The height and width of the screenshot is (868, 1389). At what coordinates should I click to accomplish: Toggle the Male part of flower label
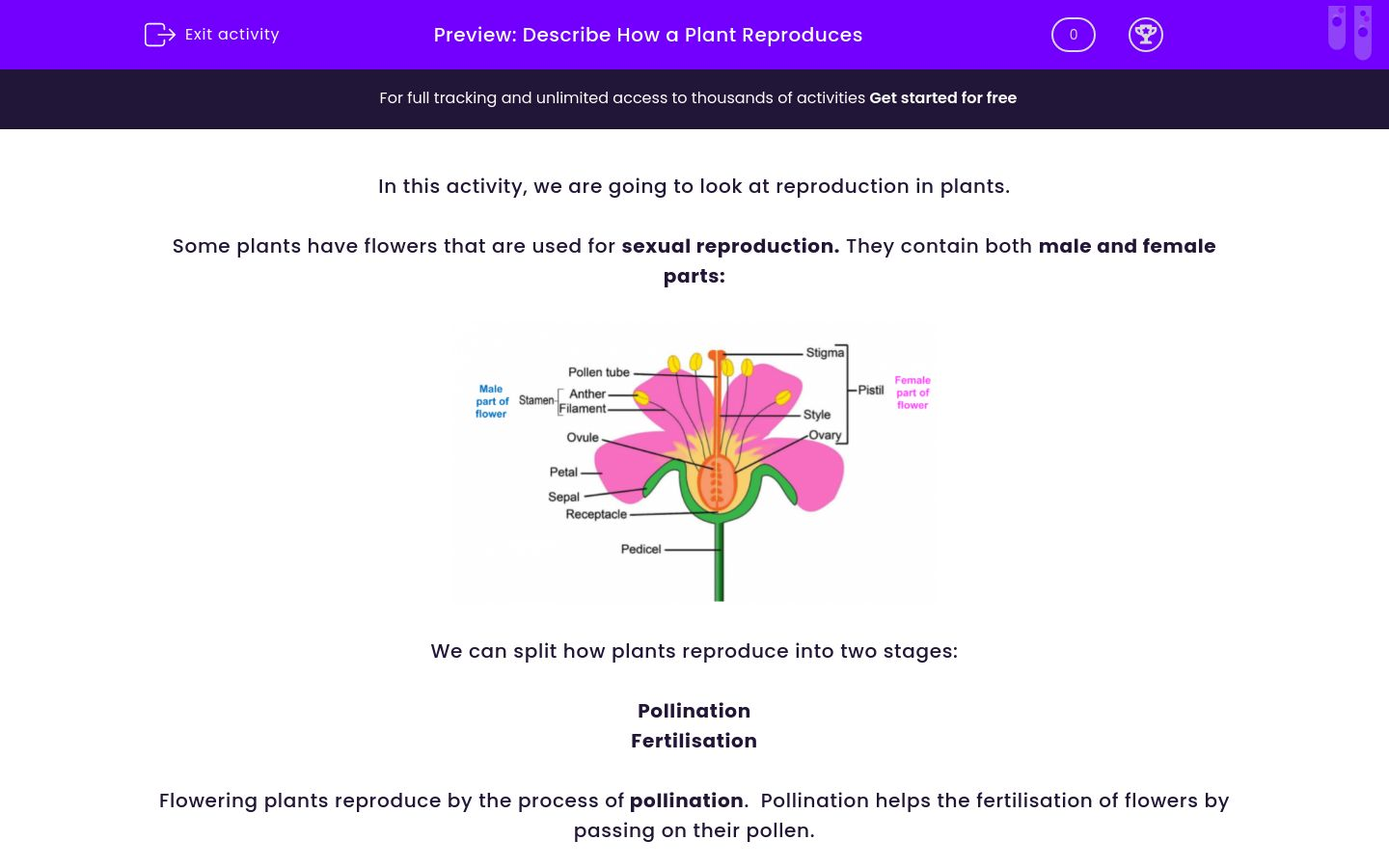point(491,400)
